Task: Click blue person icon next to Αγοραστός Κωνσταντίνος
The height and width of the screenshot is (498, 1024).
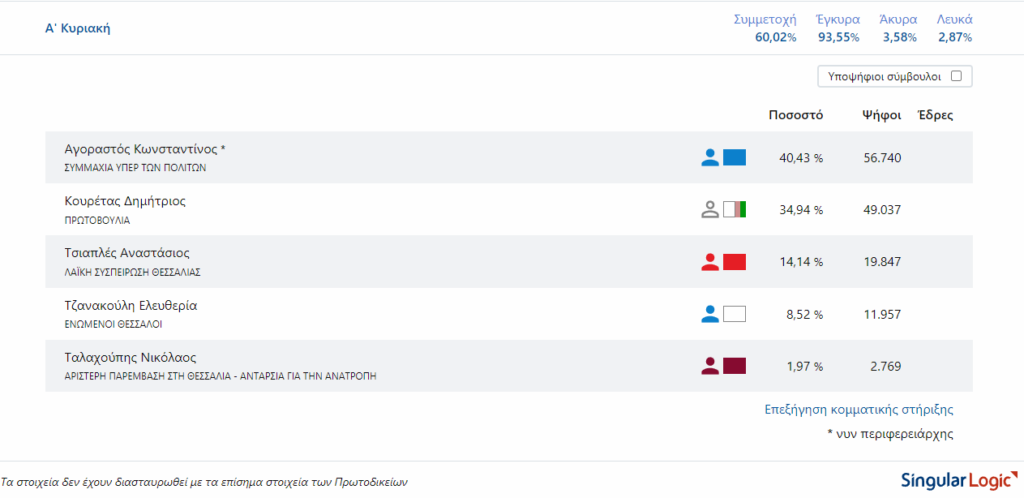Action: point(710,157)
